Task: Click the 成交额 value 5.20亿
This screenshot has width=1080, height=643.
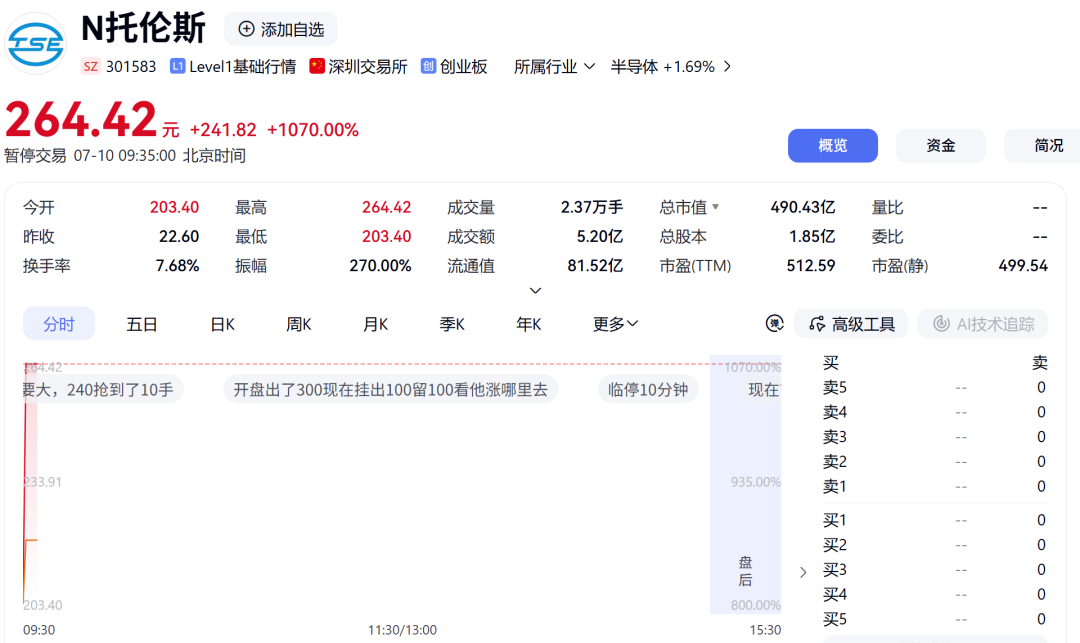Action: click(599, 237)
